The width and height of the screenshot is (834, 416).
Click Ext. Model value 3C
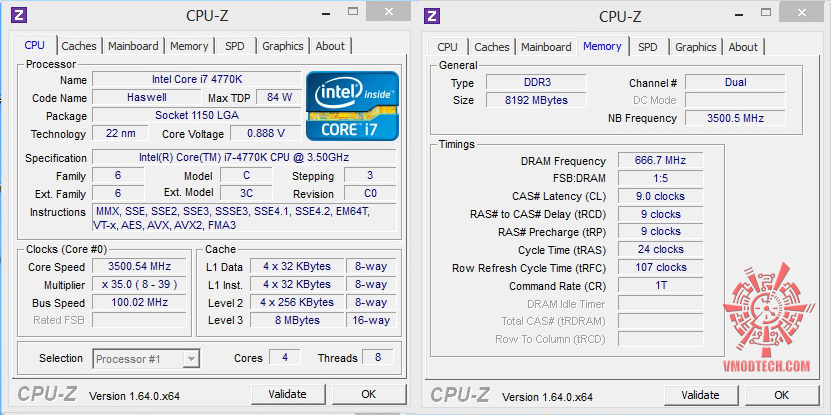pos(246,193)
